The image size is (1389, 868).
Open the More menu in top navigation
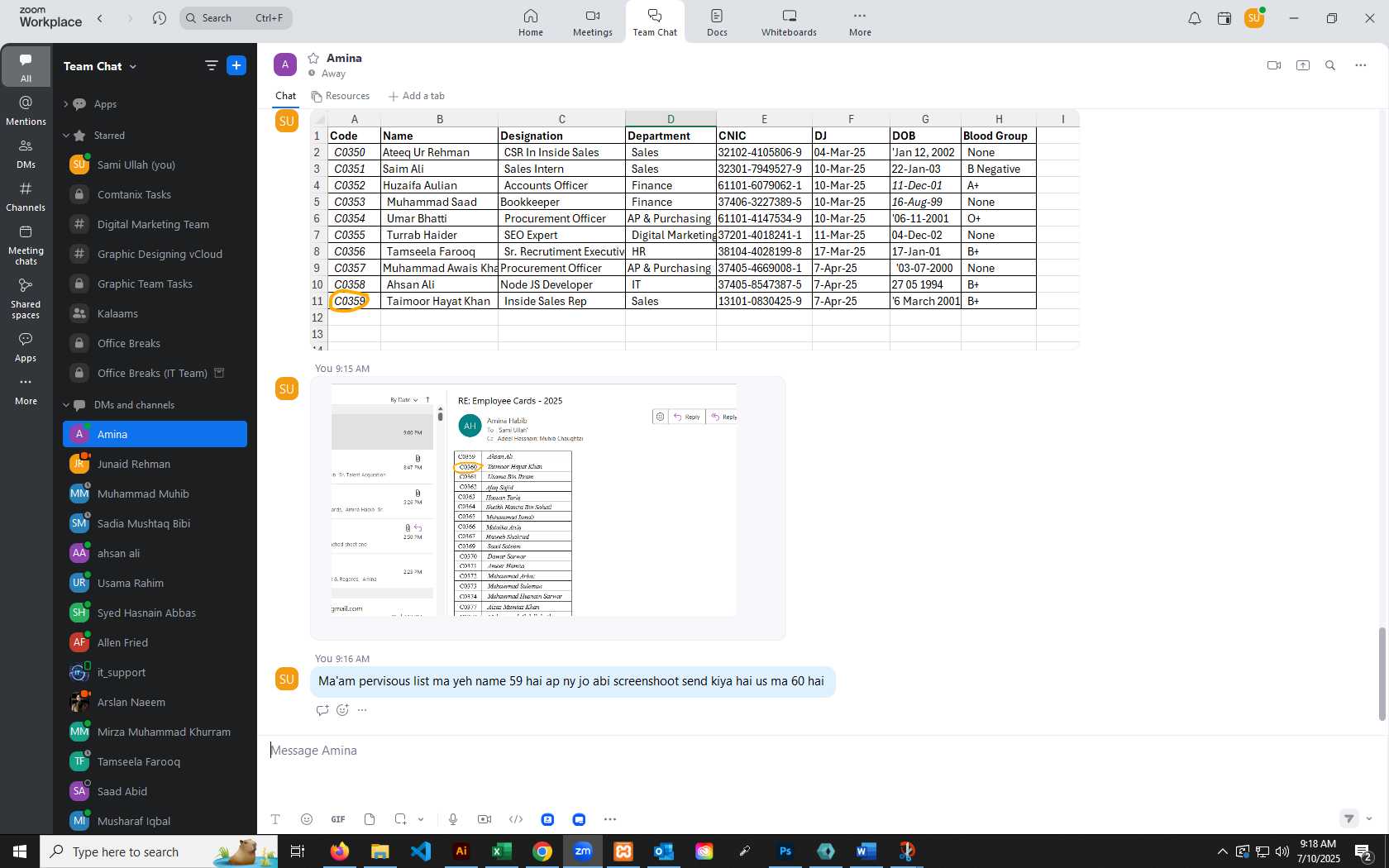(860, 22)
